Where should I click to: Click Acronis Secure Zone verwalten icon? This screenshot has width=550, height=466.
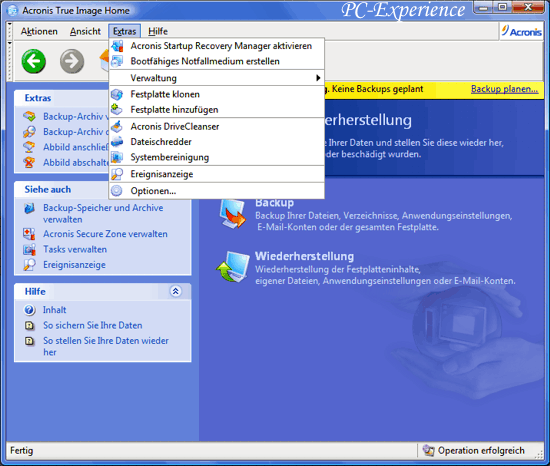point(29,234)
